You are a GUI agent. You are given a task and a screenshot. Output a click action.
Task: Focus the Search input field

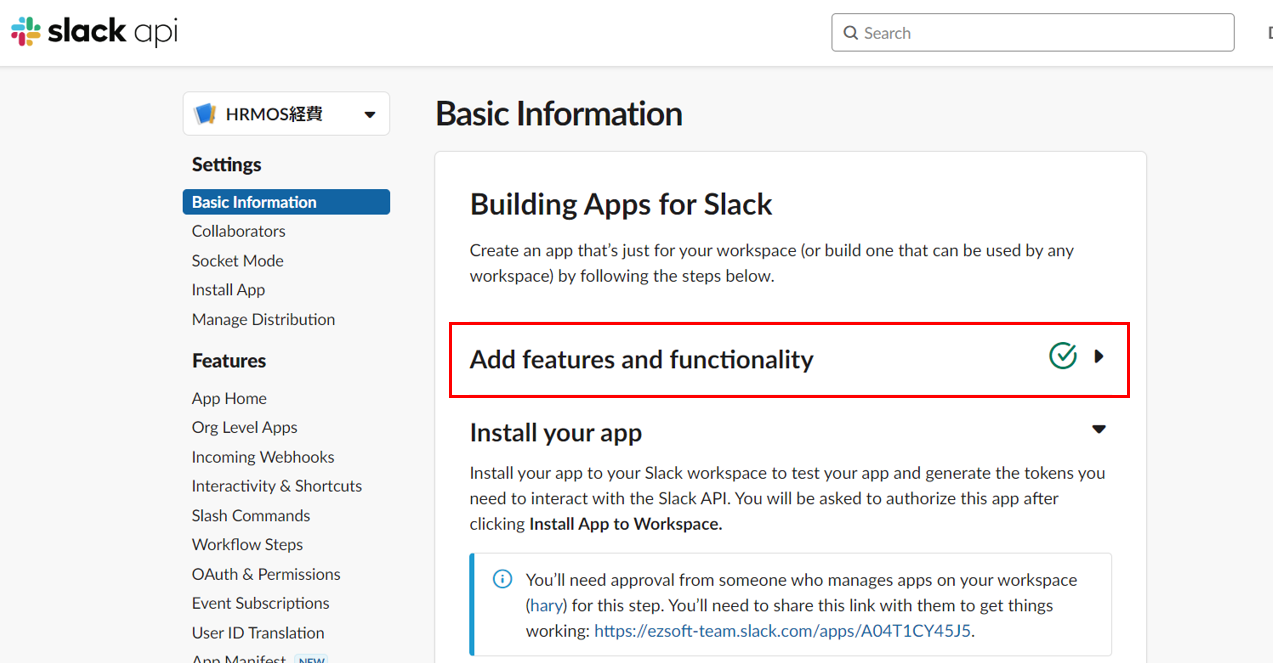[x=1033, y=33]
